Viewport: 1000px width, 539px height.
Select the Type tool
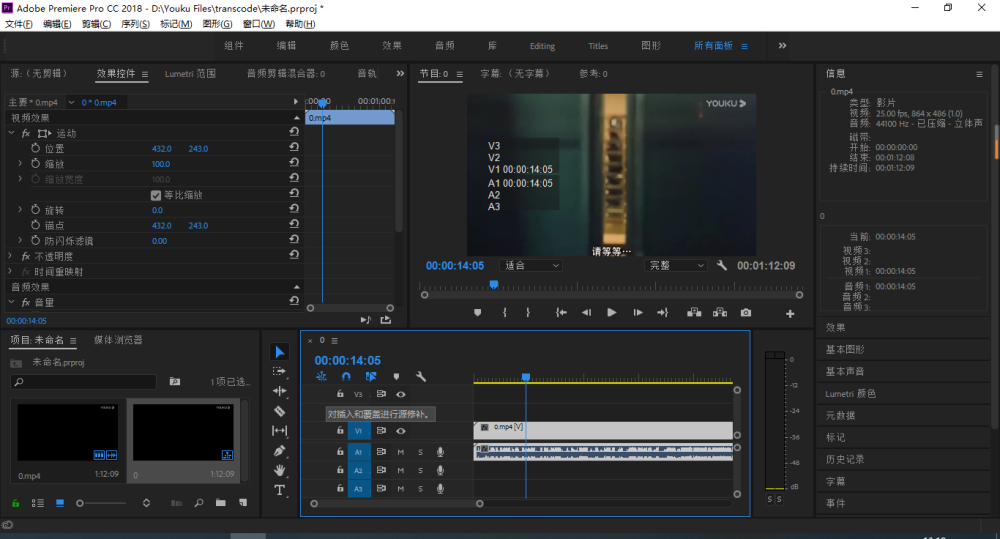click(x=280, y=490)
